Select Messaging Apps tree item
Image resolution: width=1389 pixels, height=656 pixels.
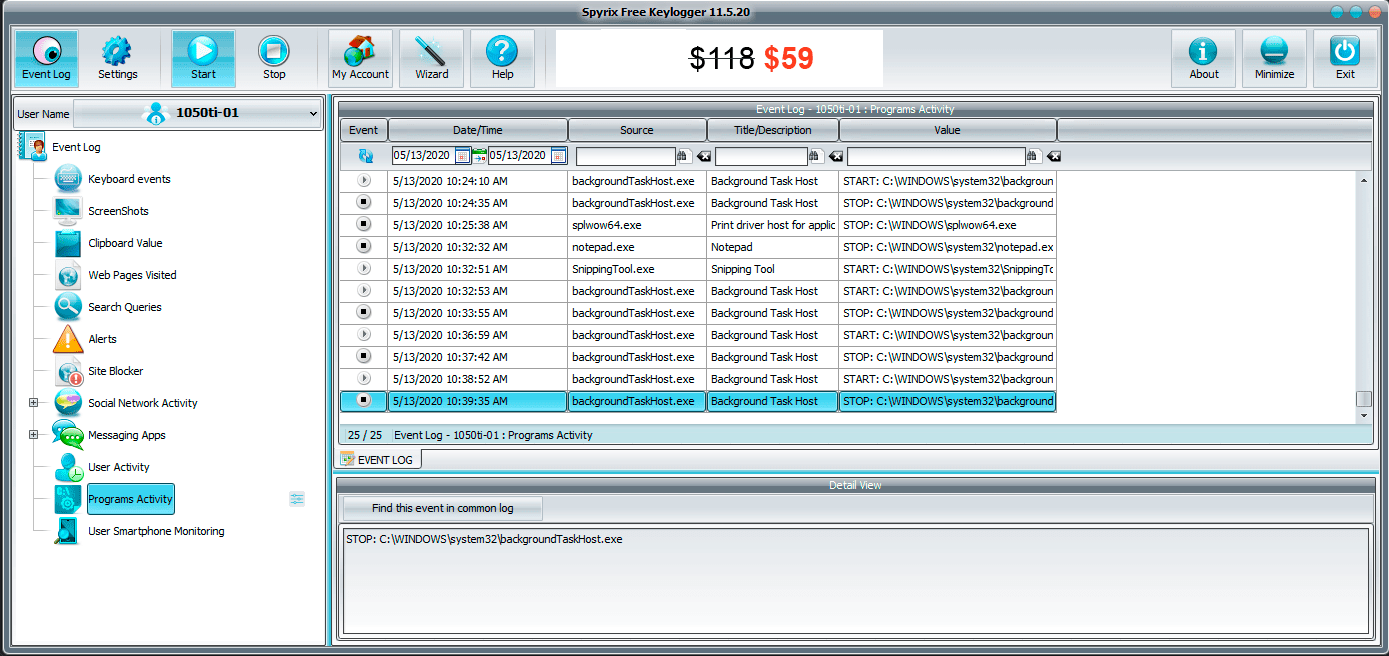[x=127, y=435]
